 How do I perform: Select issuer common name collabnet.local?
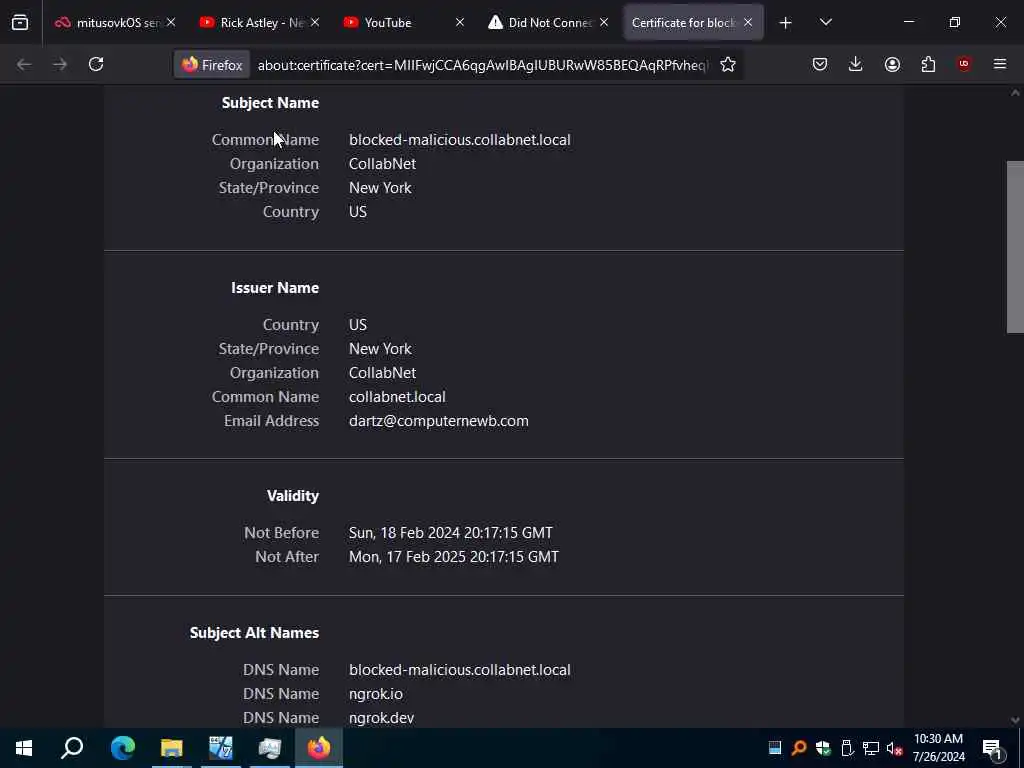point(397,396)
